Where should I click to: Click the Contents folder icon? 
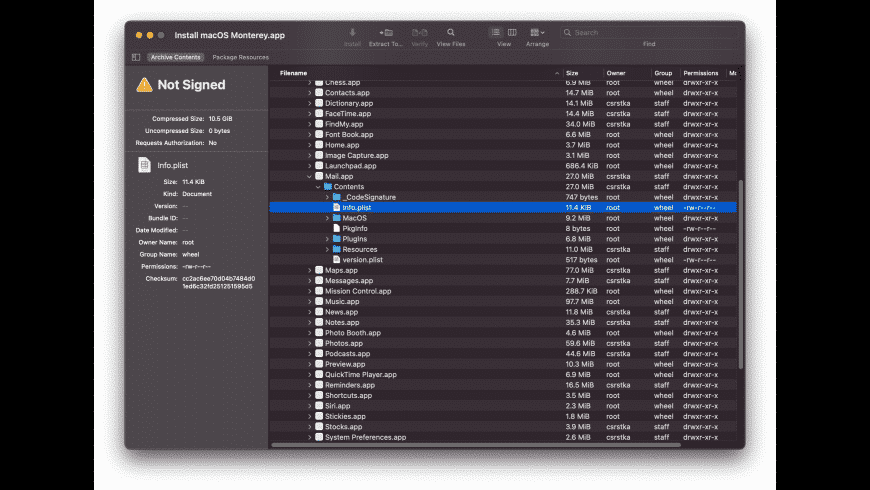328,186
